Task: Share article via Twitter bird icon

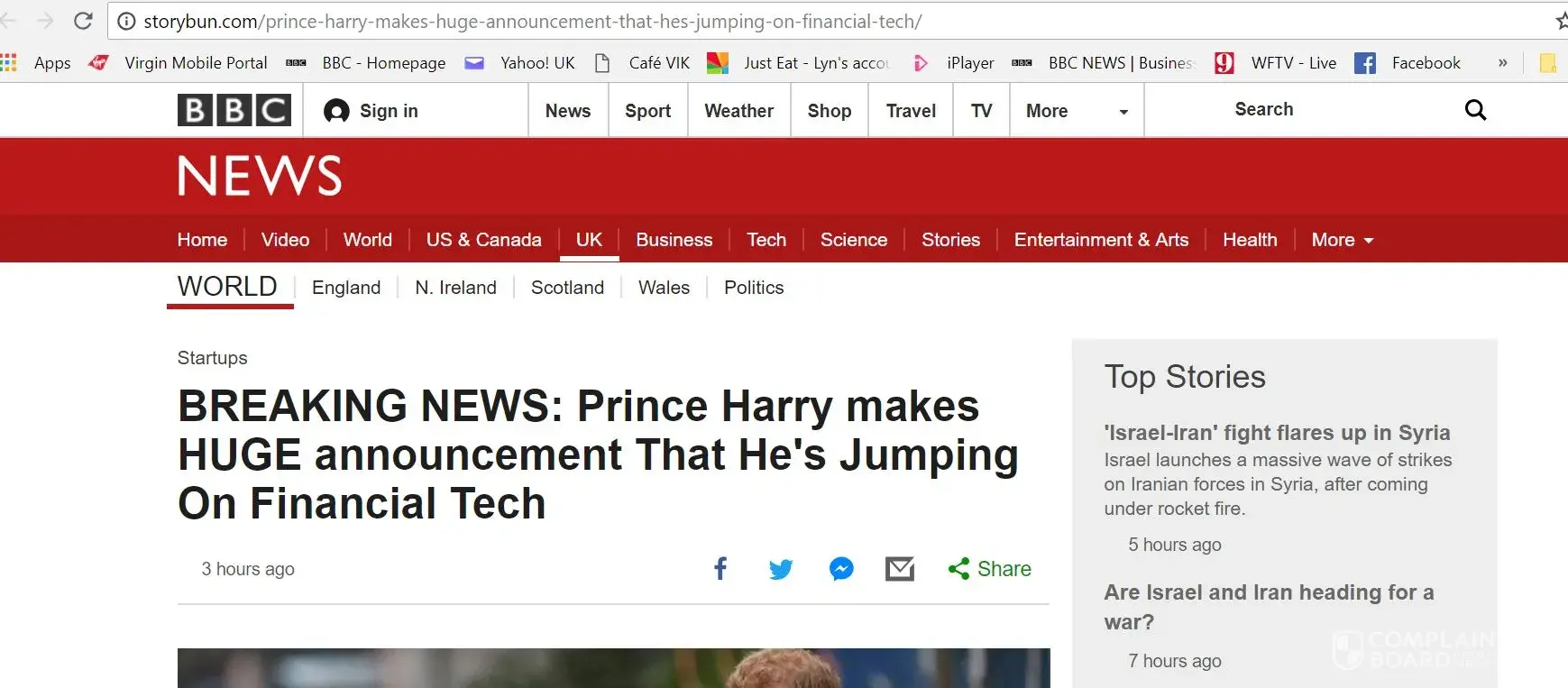Action: 781,569
